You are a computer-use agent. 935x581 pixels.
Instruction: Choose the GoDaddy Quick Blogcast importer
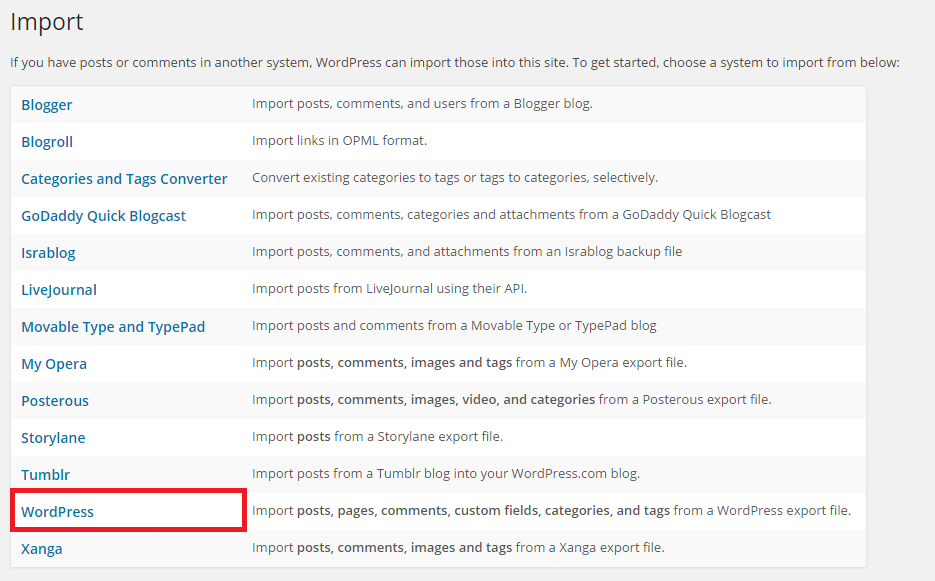click(x=103, y=216)
